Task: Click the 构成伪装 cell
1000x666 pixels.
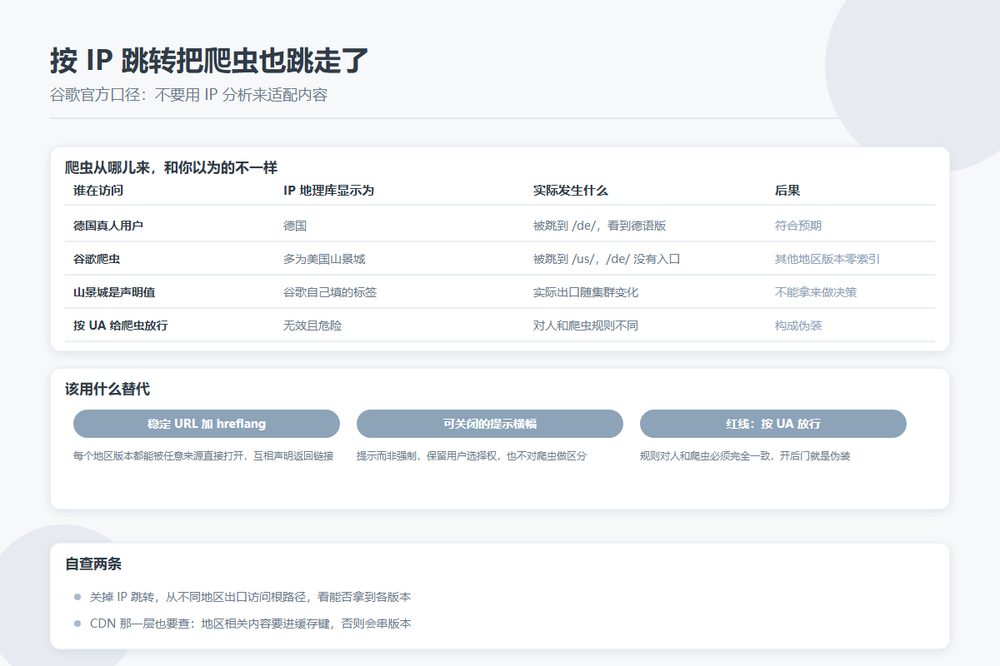Action: coord(798,325)
